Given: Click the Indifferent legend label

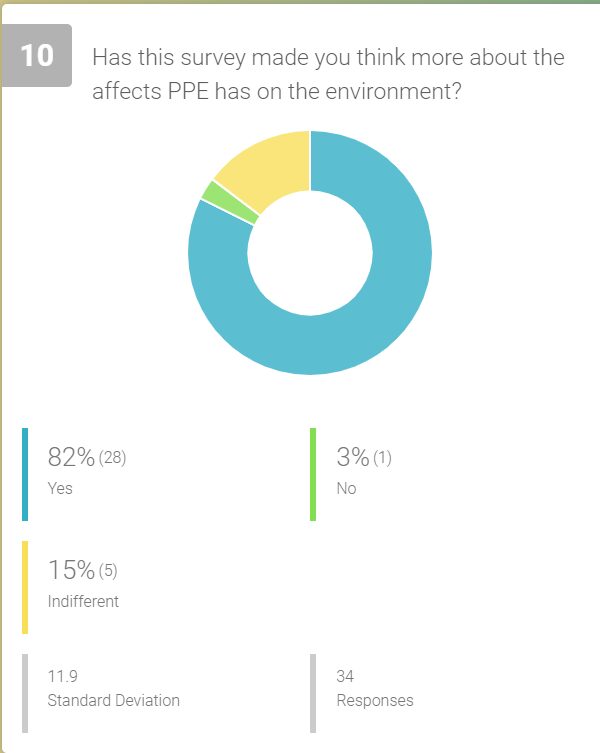Looking at the screenshot, I should tap(83, 602).
